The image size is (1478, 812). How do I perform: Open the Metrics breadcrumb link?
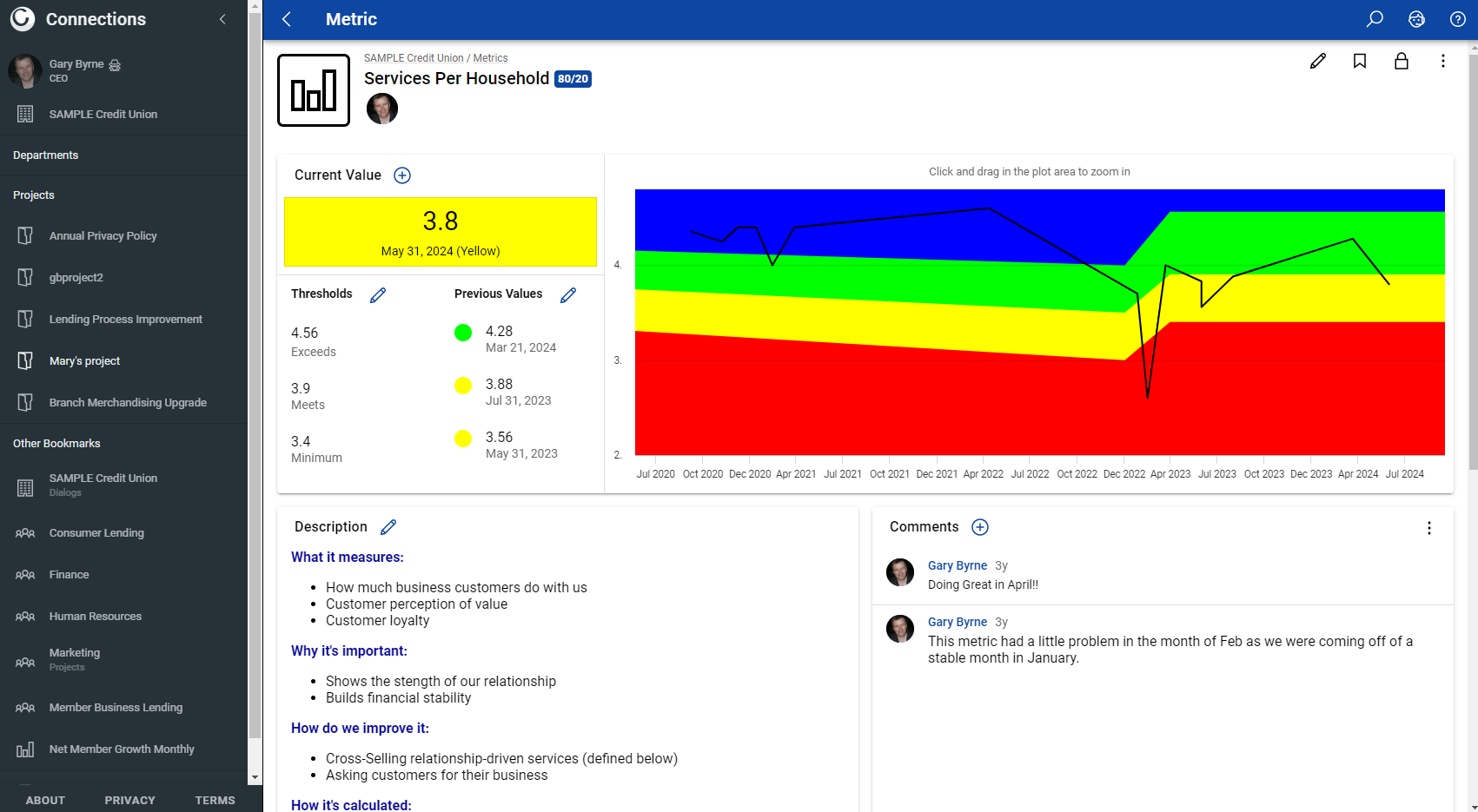(x=491, y=58)
